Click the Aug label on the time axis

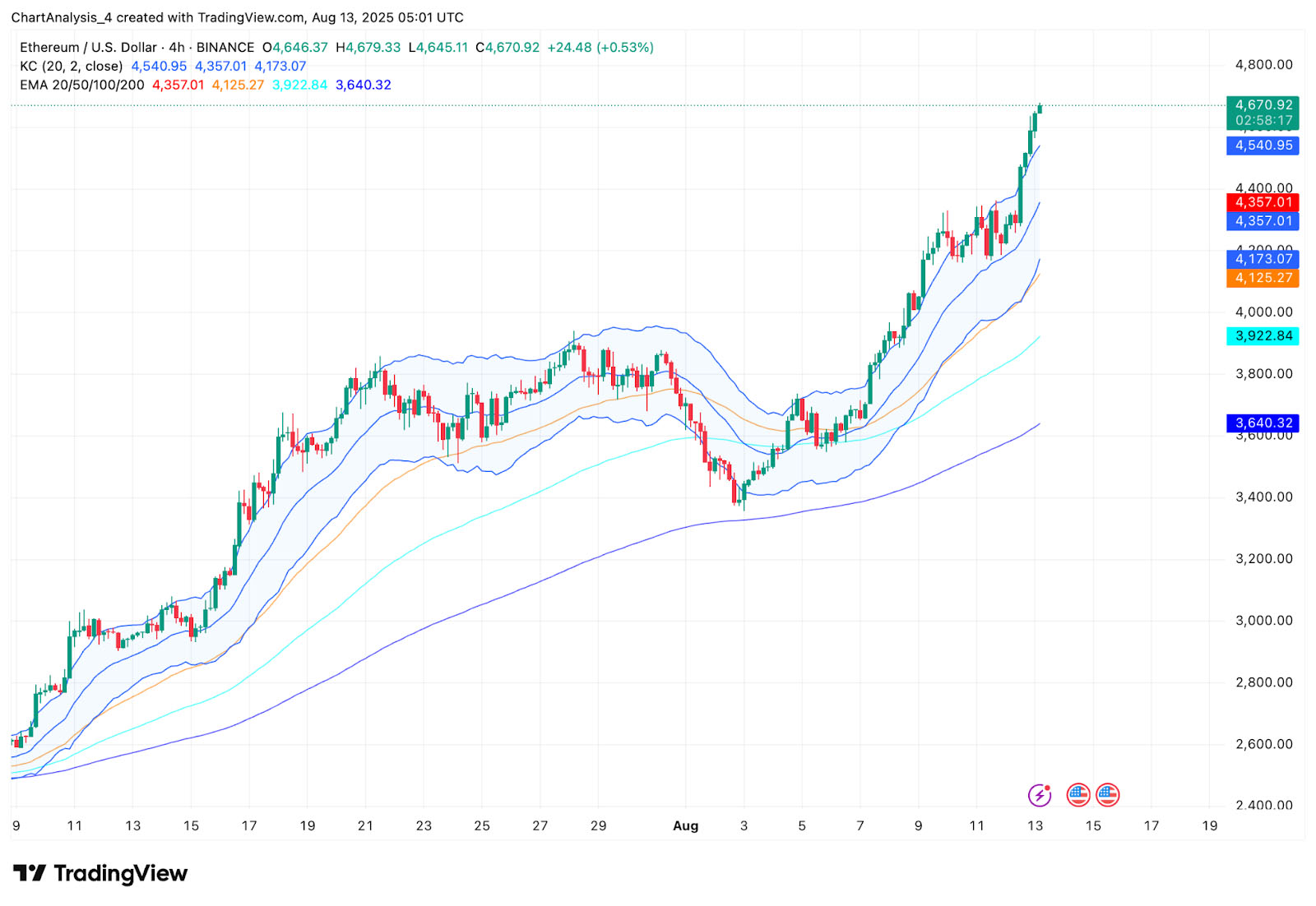click(685, 825)
